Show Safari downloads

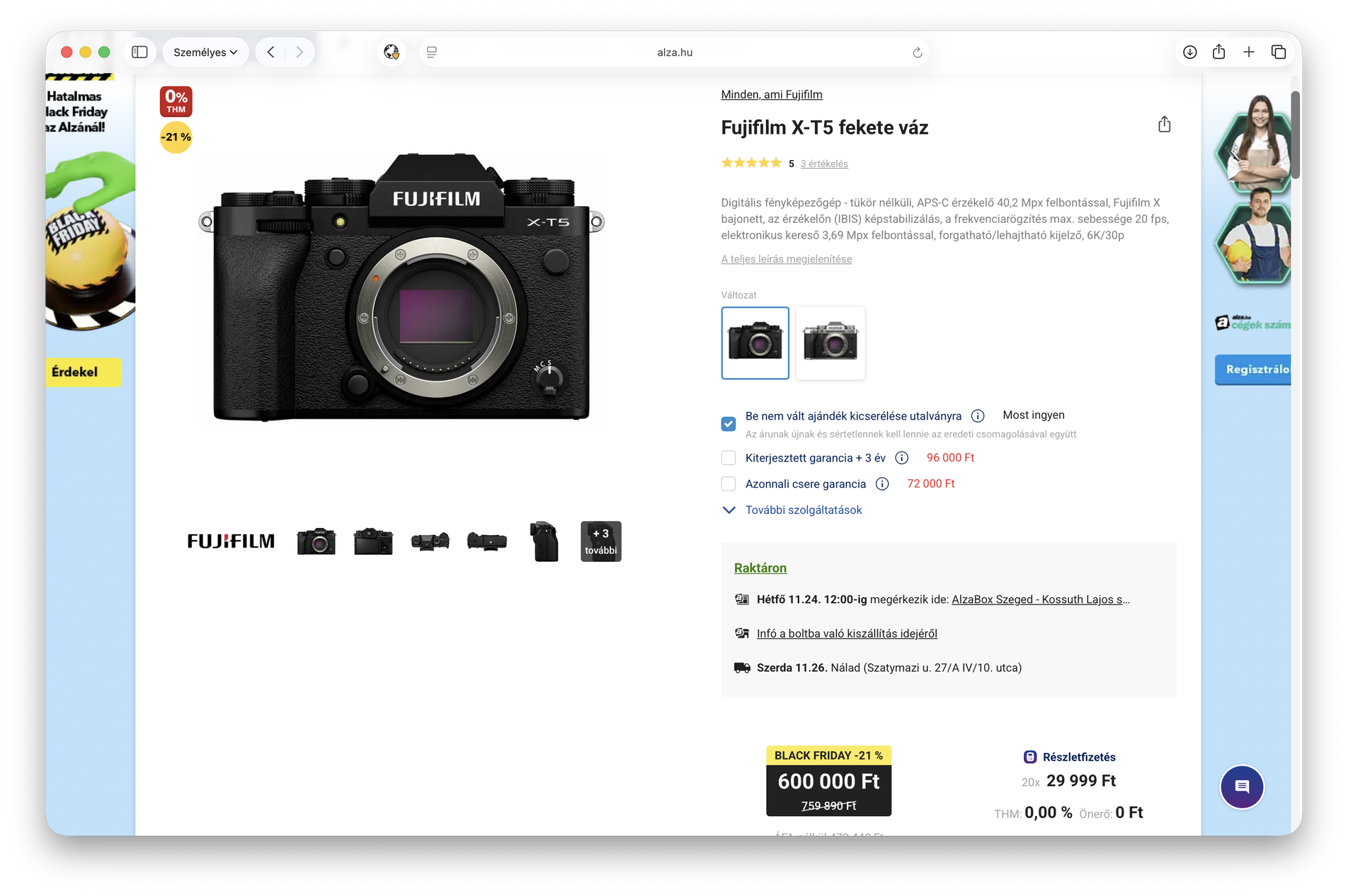(1190, 52)
